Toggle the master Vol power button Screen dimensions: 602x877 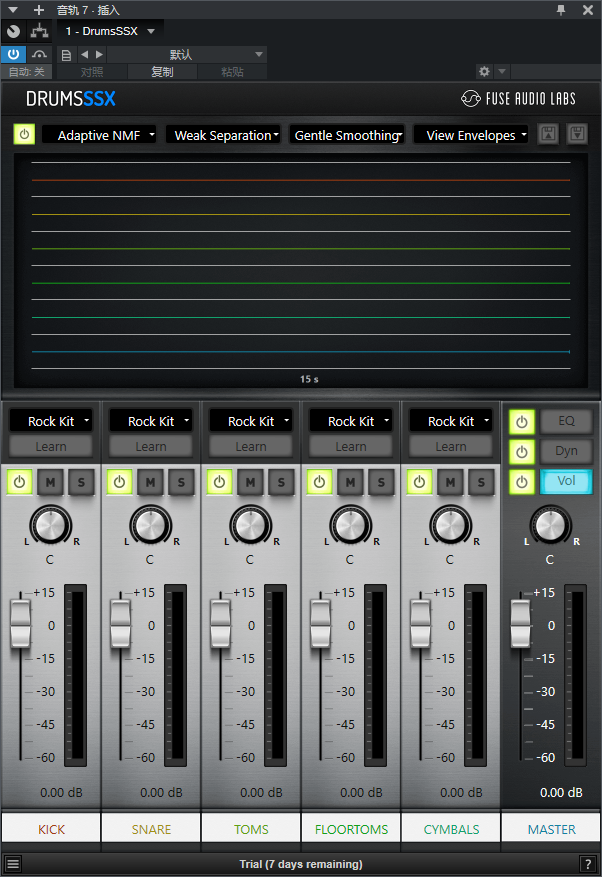521,482
